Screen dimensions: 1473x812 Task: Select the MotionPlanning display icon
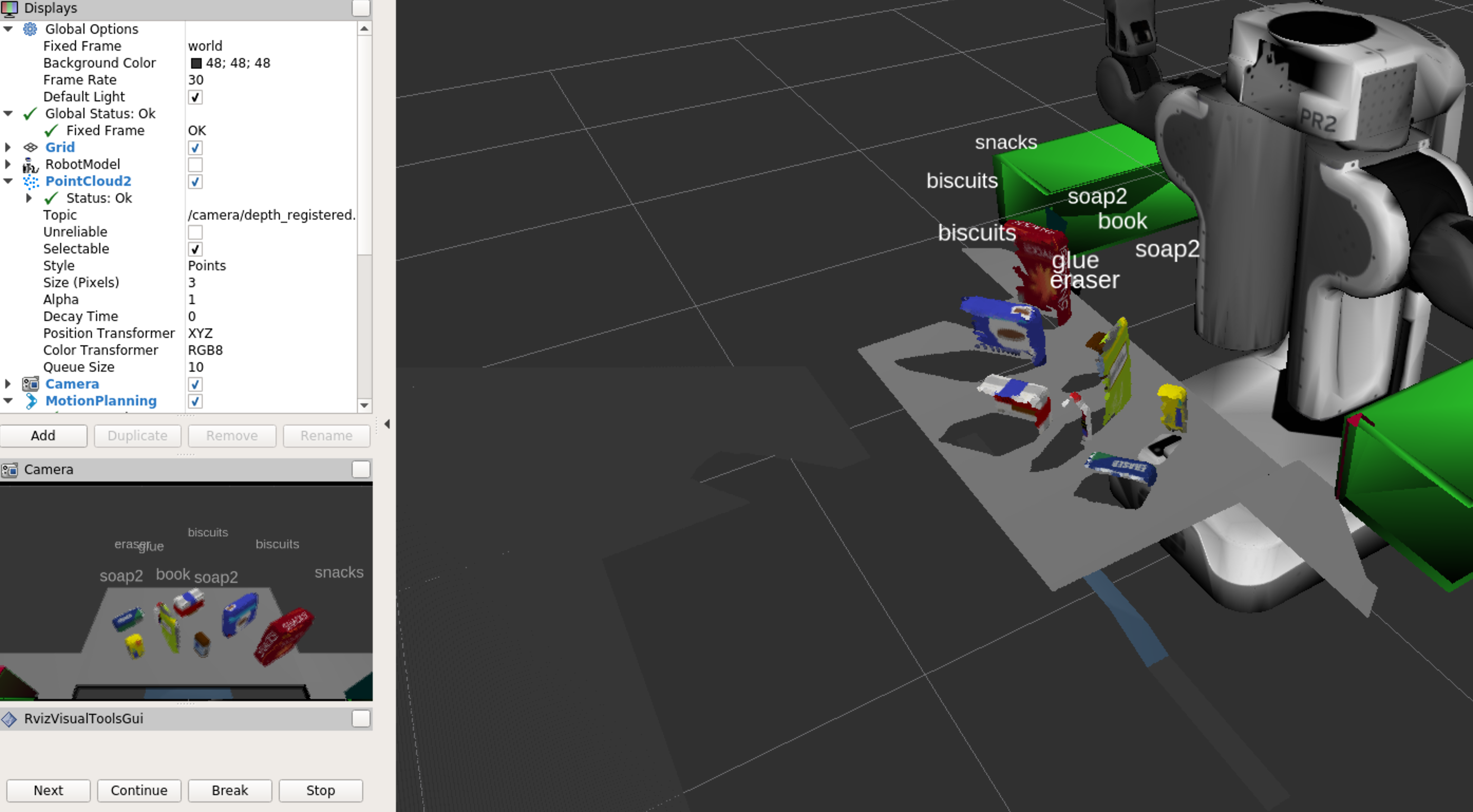(31, 401)
